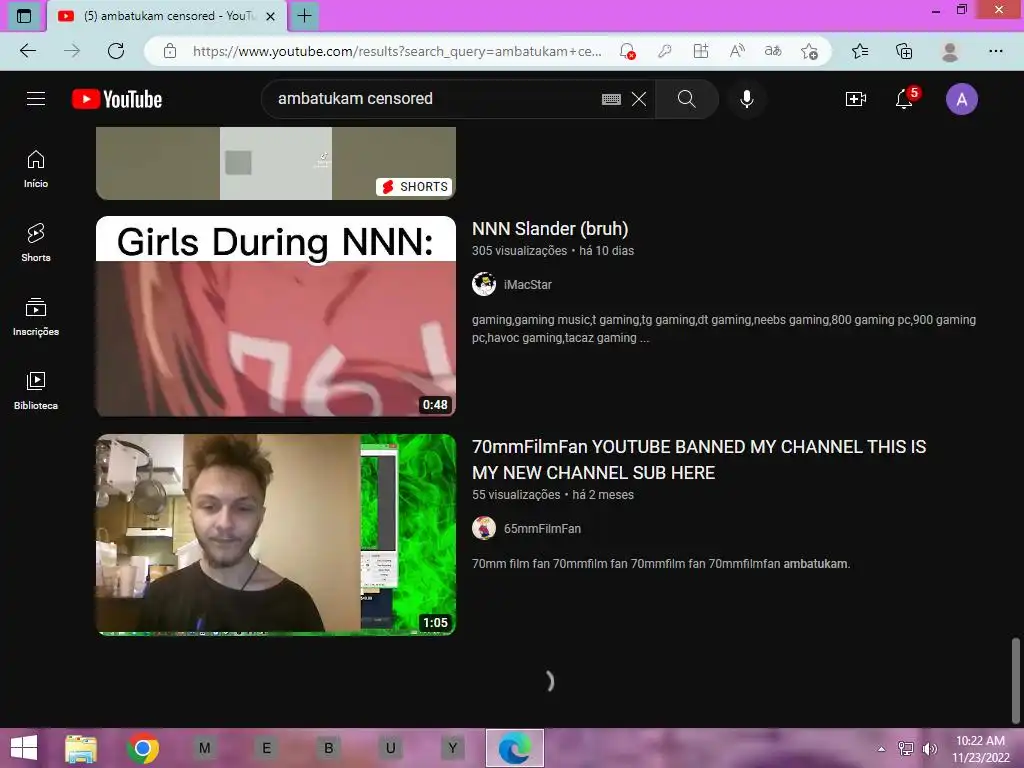
Task: Go to YouTube home via logo
Action: tap(117, 99)
